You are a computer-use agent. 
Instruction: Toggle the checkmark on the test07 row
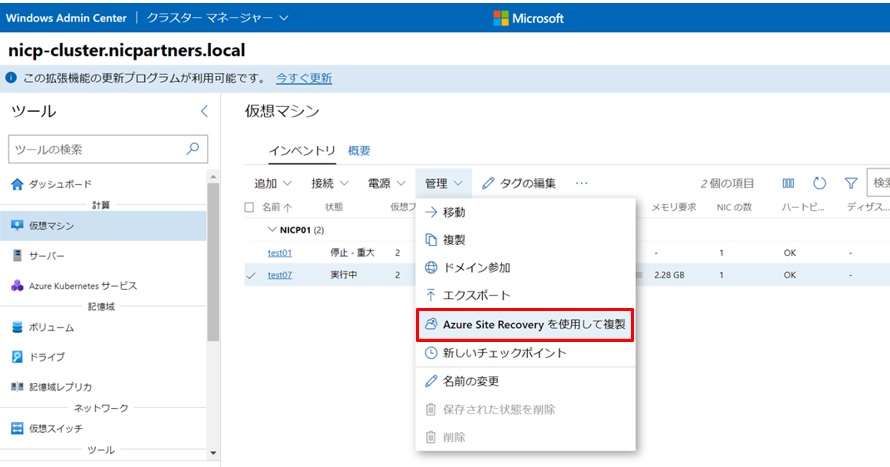click(251, 275)
